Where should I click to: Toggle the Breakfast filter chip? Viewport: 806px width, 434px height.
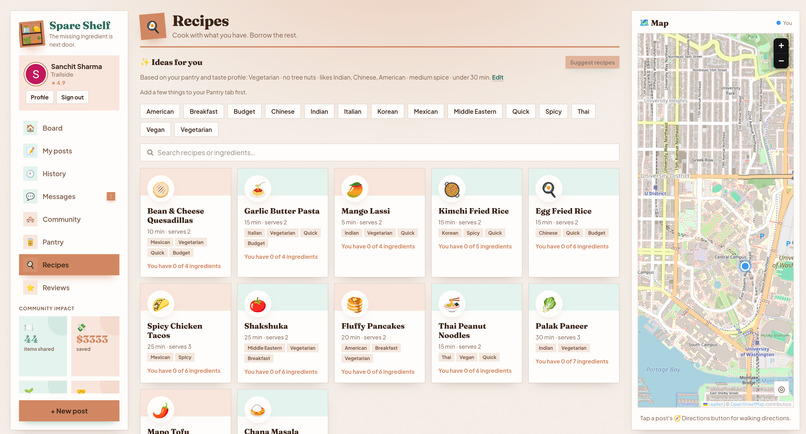tap(204, 112)
